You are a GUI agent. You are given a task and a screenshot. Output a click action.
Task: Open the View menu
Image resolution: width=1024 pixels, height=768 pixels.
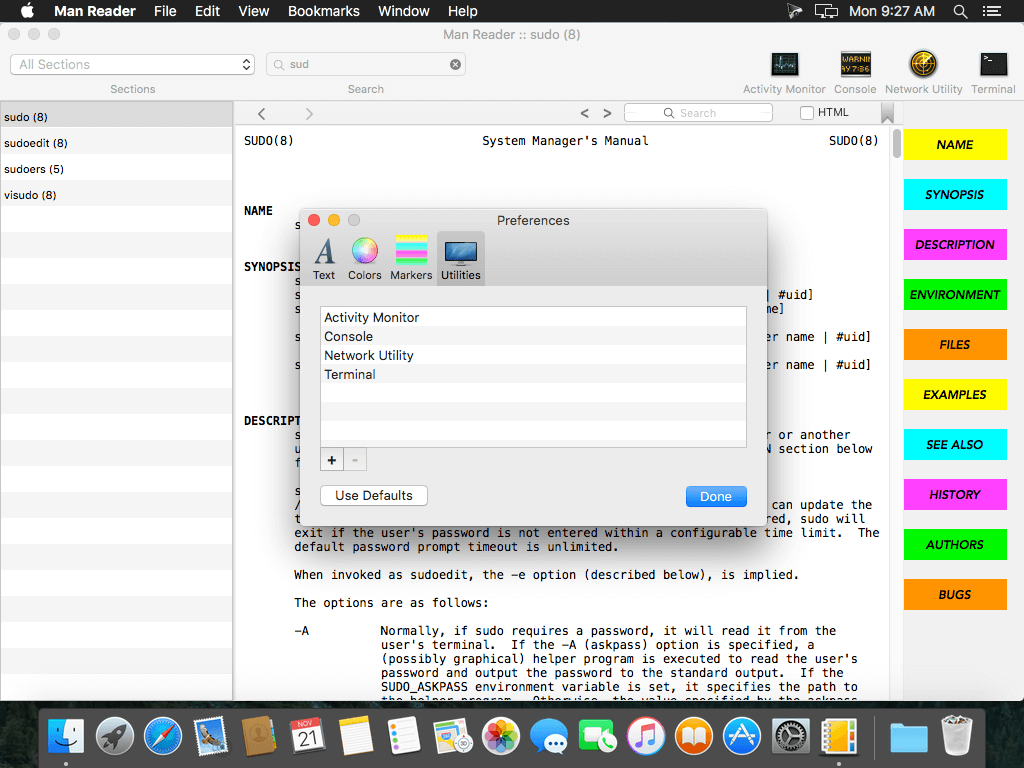click(x=253, y=11)
